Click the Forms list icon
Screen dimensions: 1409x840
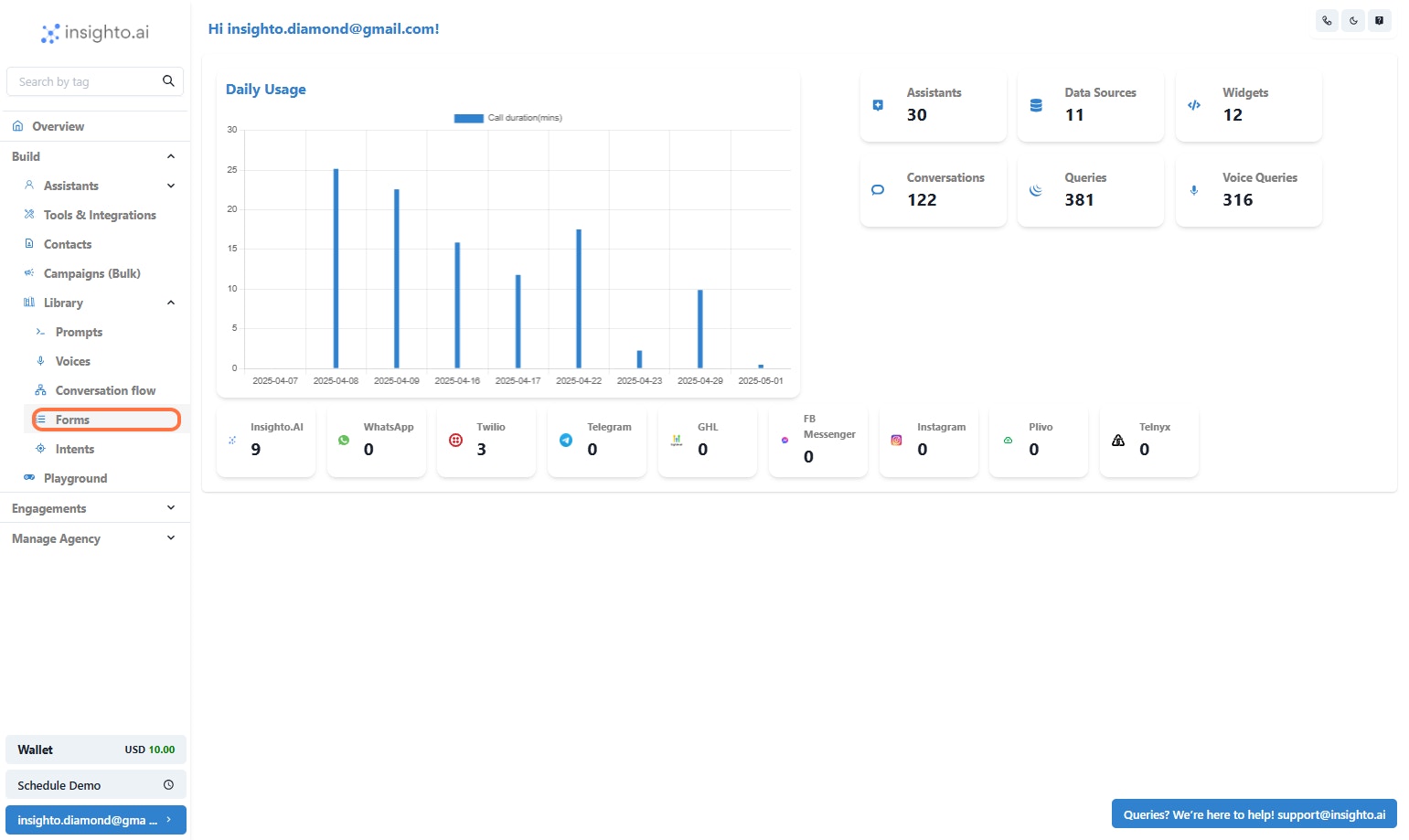[x=41, y=420]
